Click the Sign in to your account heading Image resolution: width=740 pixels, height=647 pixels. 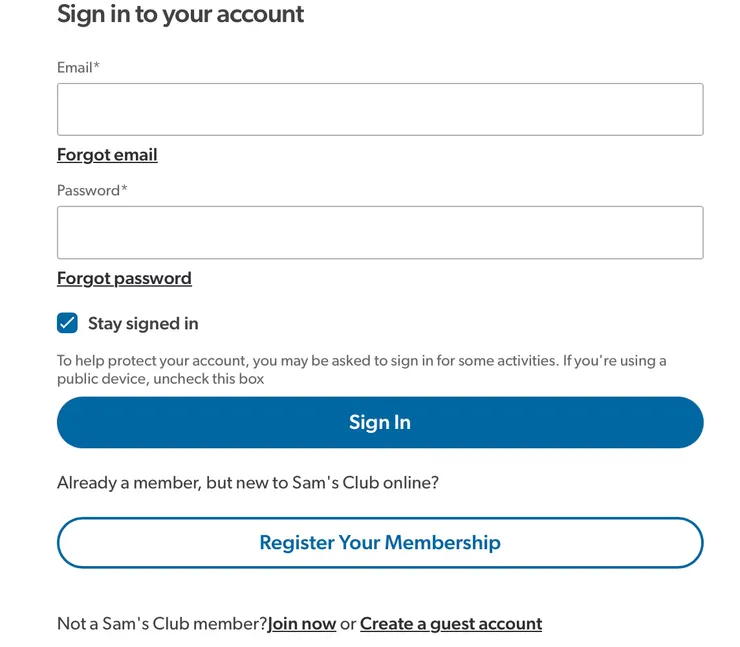181,15
